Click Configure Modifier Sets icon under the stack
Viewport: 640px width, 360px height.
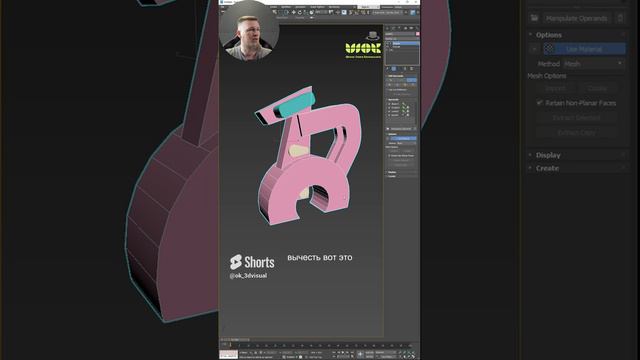[x=411, y=69]
